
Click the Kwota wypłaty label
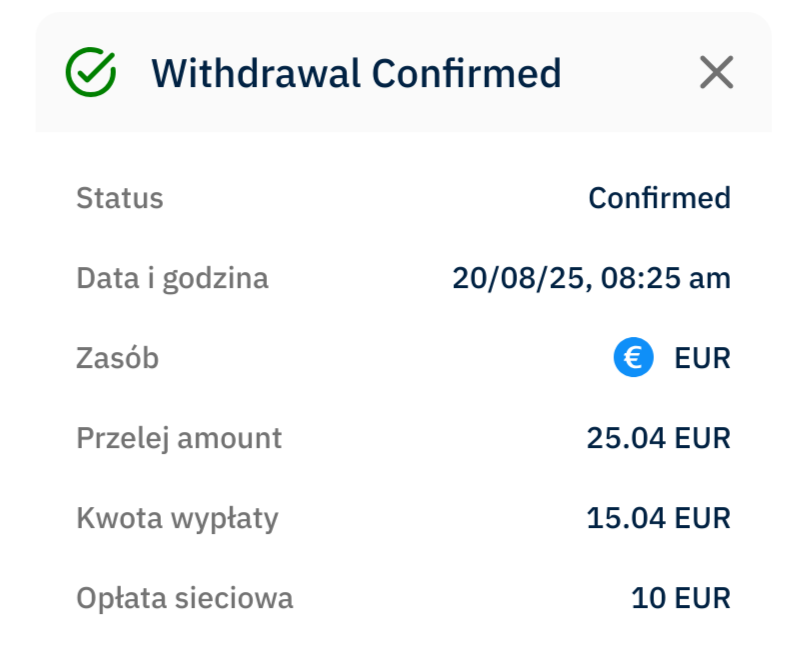pos(178,518)
